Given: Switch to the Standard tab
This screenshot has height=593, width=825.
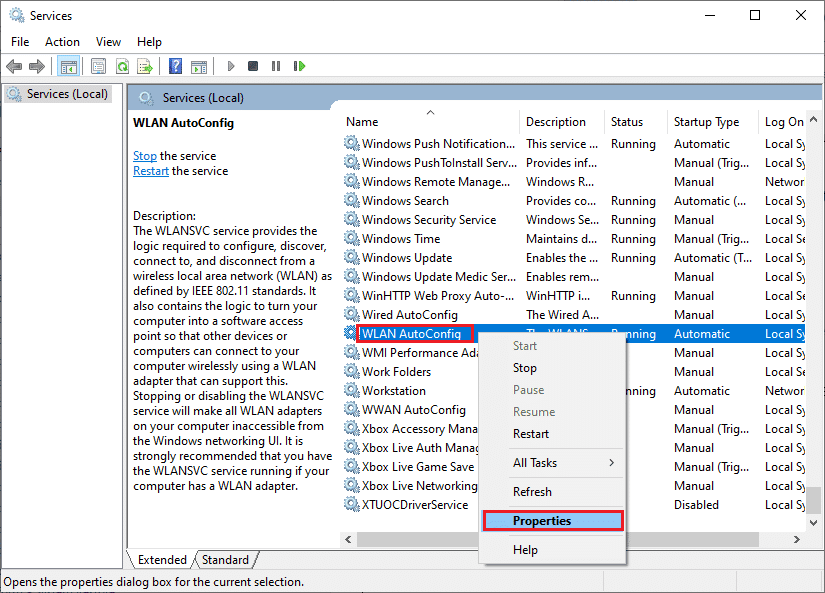Looking at the screenshot, I should [x=226, y=560].
